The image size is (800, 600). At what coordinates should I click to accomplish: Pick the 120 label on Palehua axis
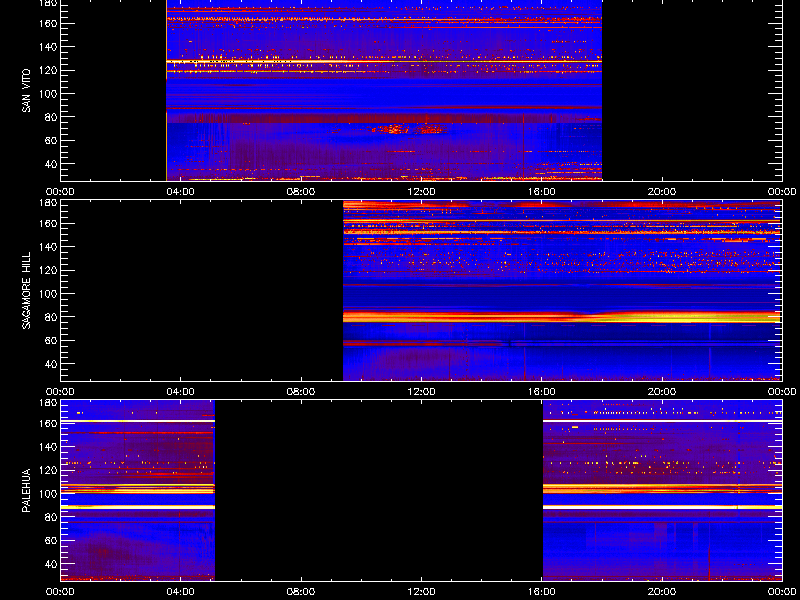point(49,470)
